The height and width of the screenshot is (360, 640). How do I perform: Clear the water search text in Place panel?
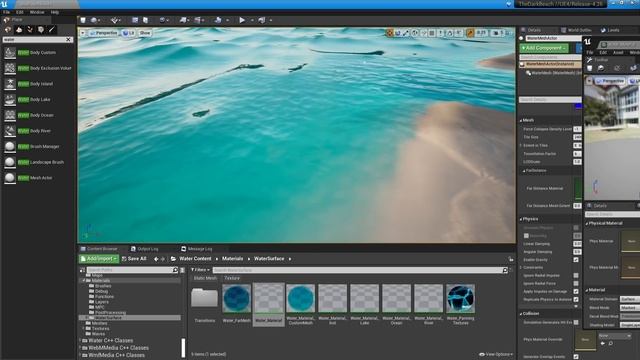(x=69, y=40)
